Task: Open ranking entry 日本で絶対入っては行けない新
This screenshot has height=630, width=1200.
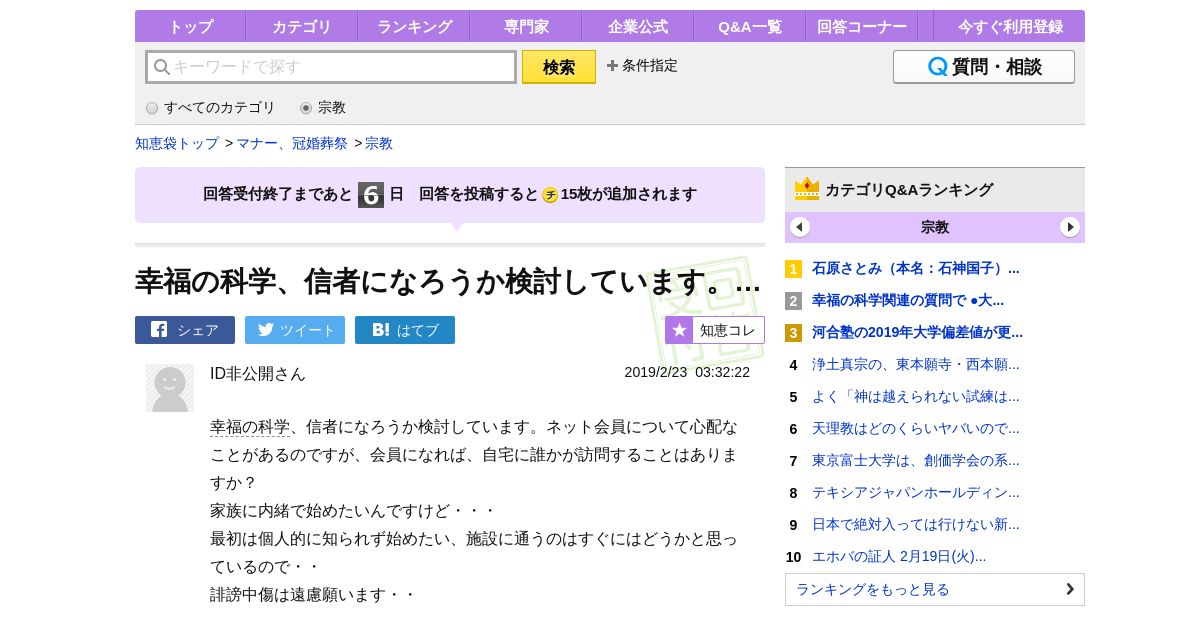Action: (x=916, y=524)
